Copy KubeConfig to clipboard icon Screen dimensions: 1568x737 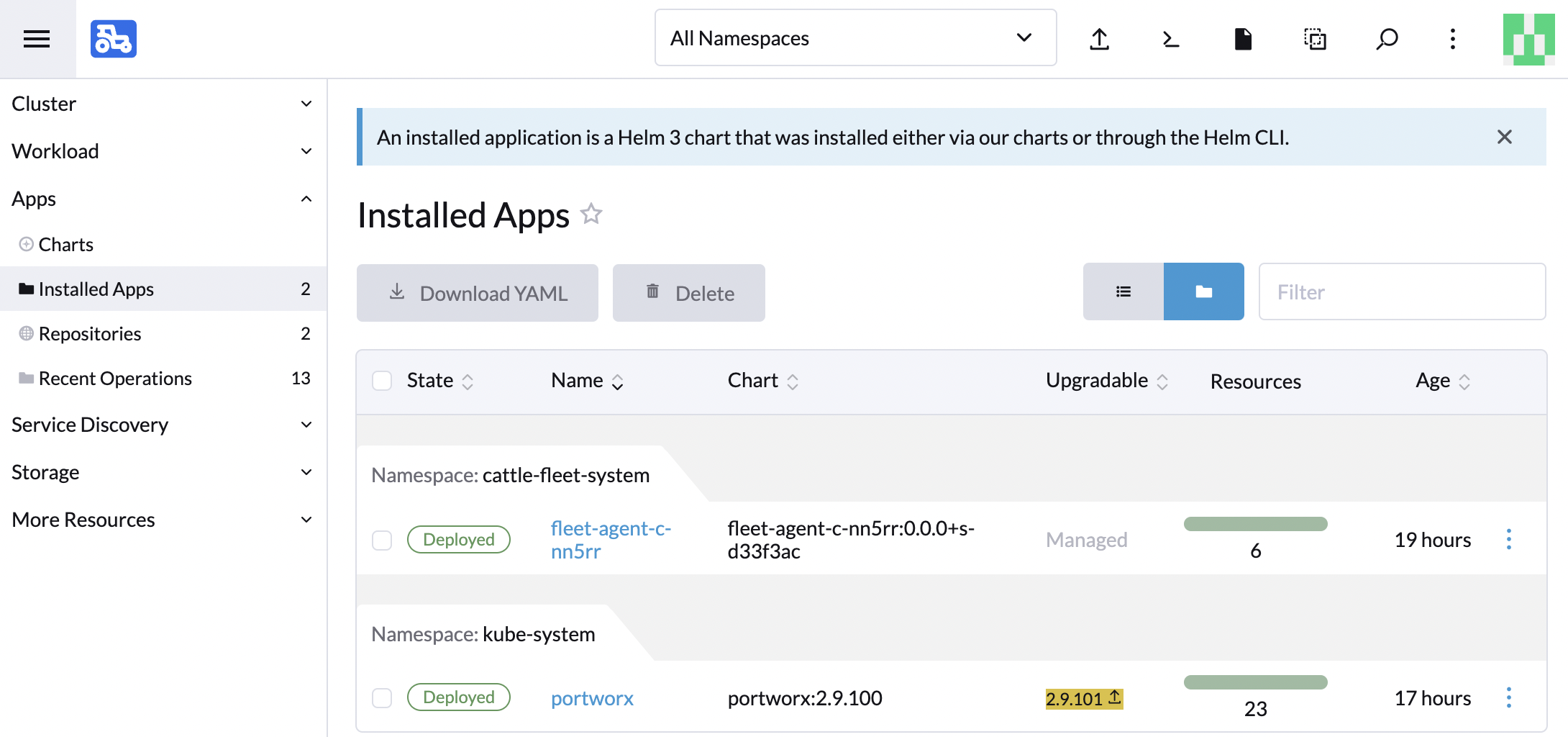[x=1315, y=39]
